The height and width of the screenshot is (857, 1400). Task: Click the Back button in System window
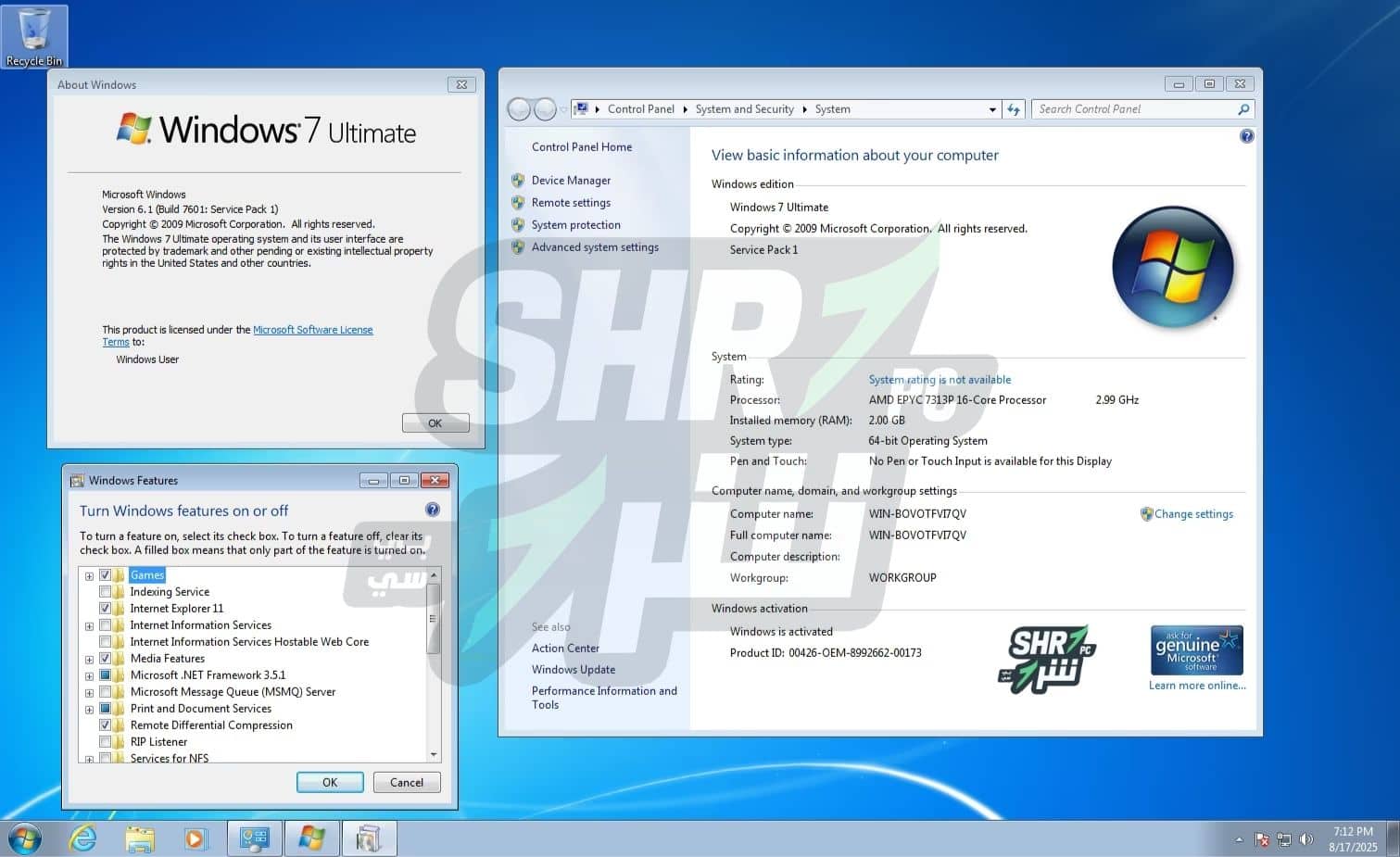tap(519, 109)
